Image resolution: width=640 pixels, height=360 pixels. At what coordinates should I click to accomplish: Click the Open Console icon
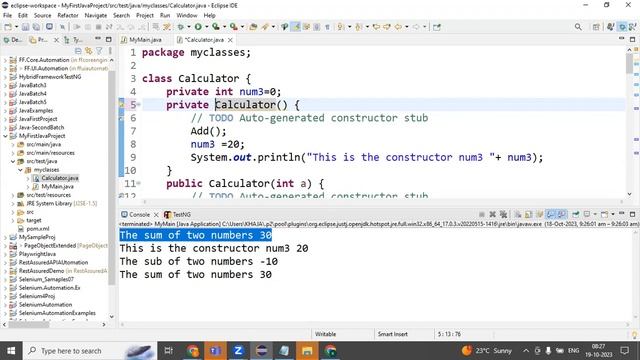[604, 214]
